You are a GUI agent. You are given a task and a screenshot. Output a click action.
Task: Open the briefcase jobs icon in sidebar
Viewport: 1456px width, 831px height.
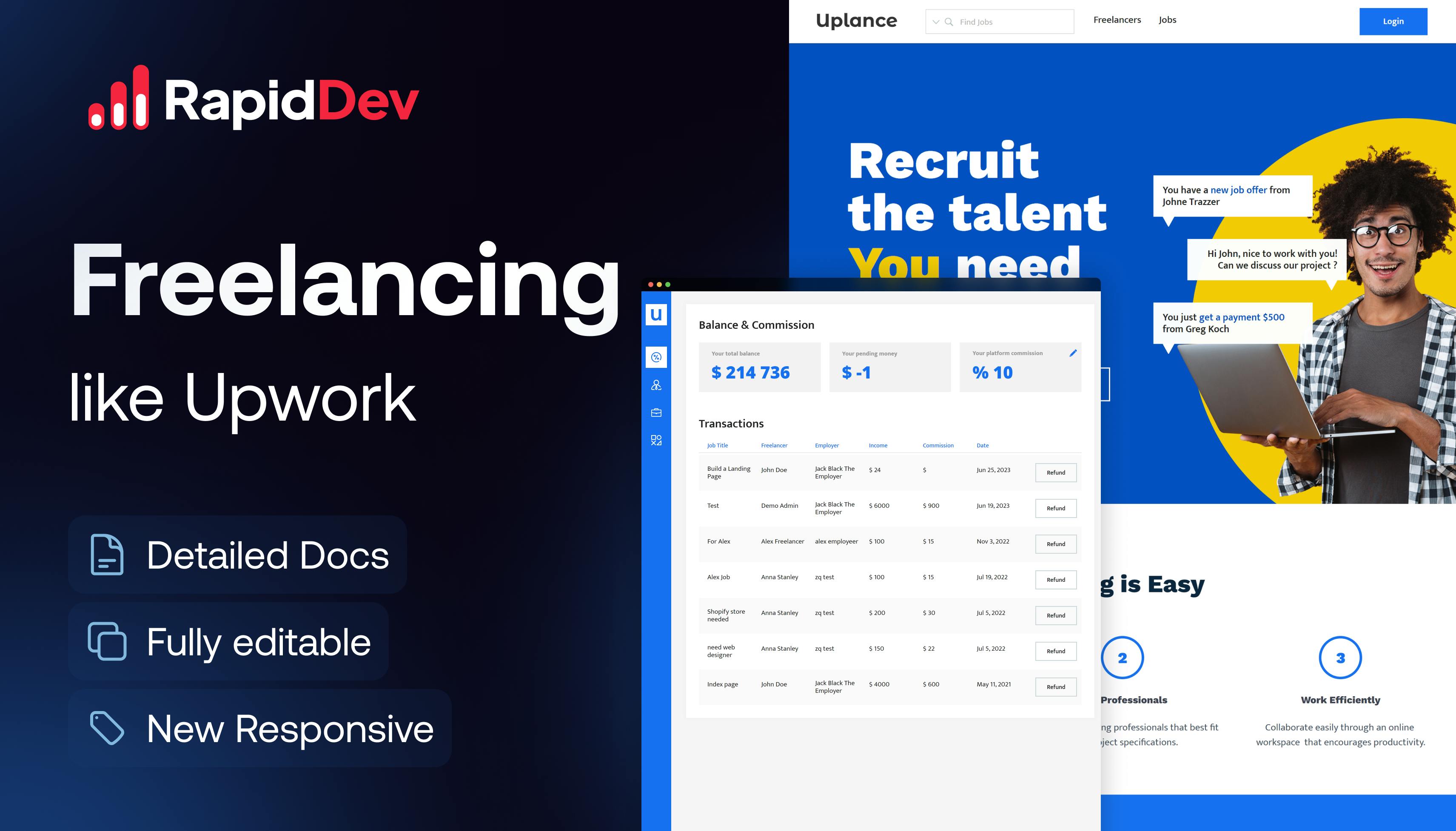(656, 413)
